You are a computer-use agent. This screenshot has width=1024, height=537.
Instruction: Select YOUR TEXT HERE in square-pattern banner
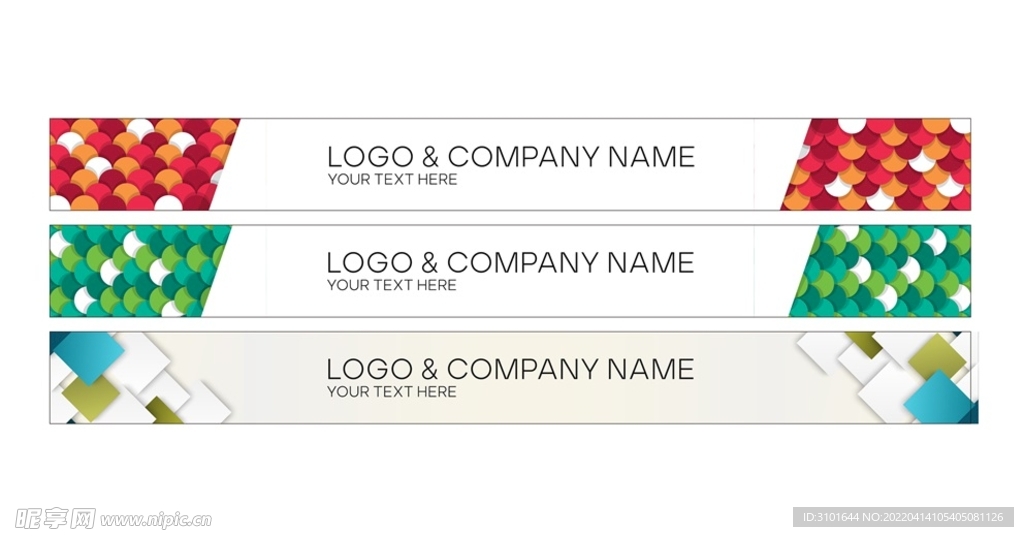[392, 392]
